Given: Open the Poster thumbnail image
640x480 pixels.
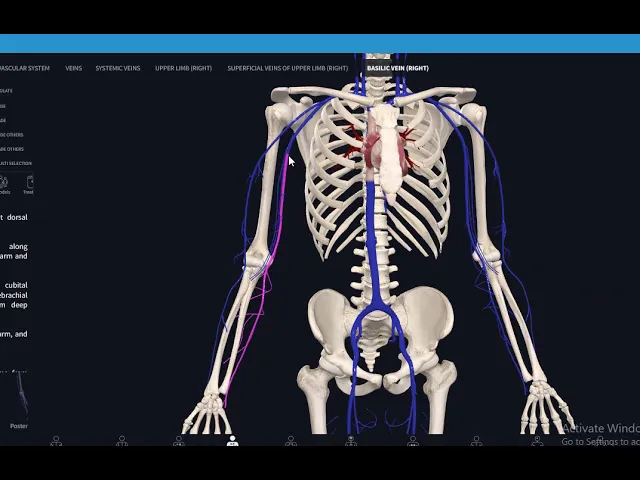Looking at the screenshot, I should (x=22, y=395).
